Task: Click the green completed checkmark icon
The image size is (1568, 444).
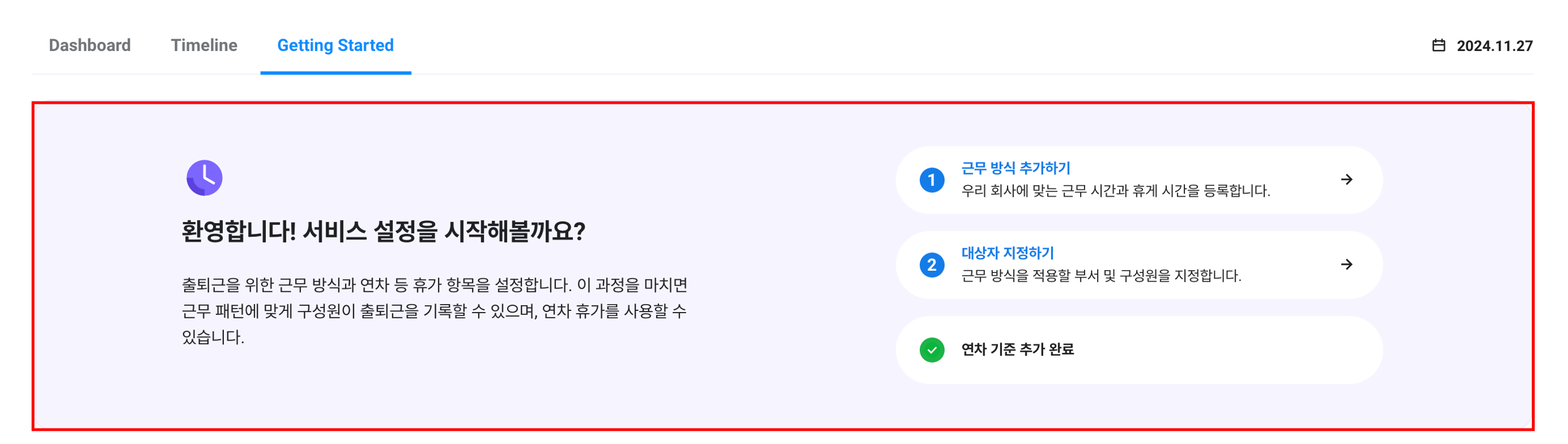Action: 932,350
